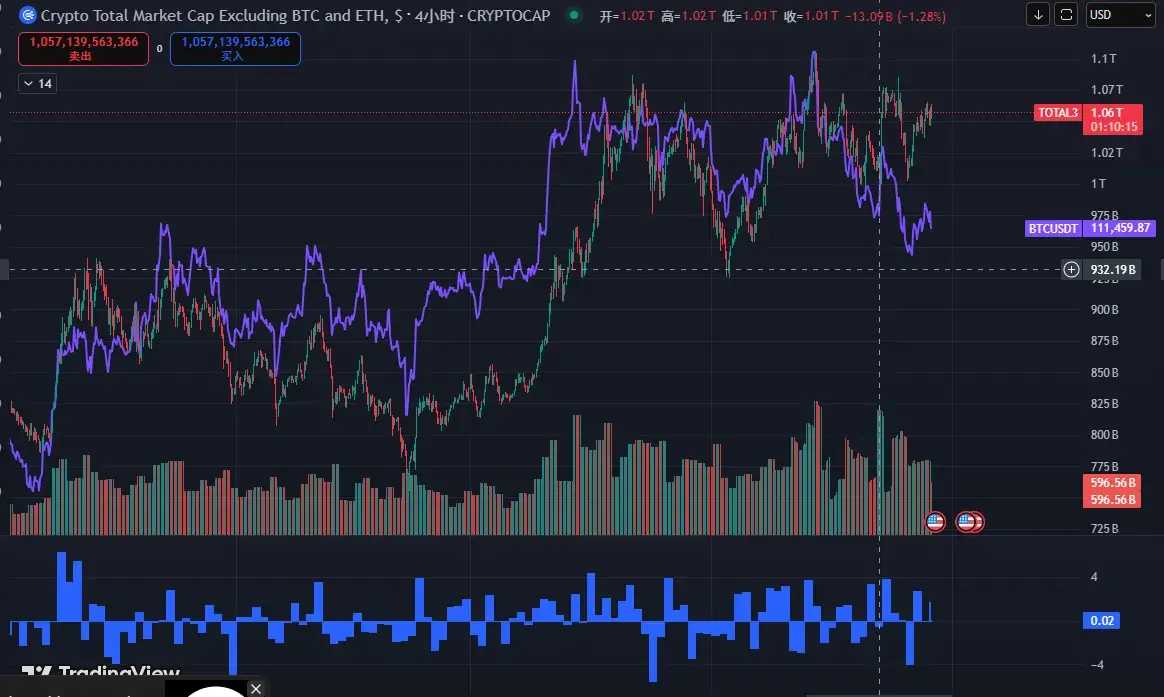Click the single US flag event marker
1164x697 pixels.
(935, 521)
